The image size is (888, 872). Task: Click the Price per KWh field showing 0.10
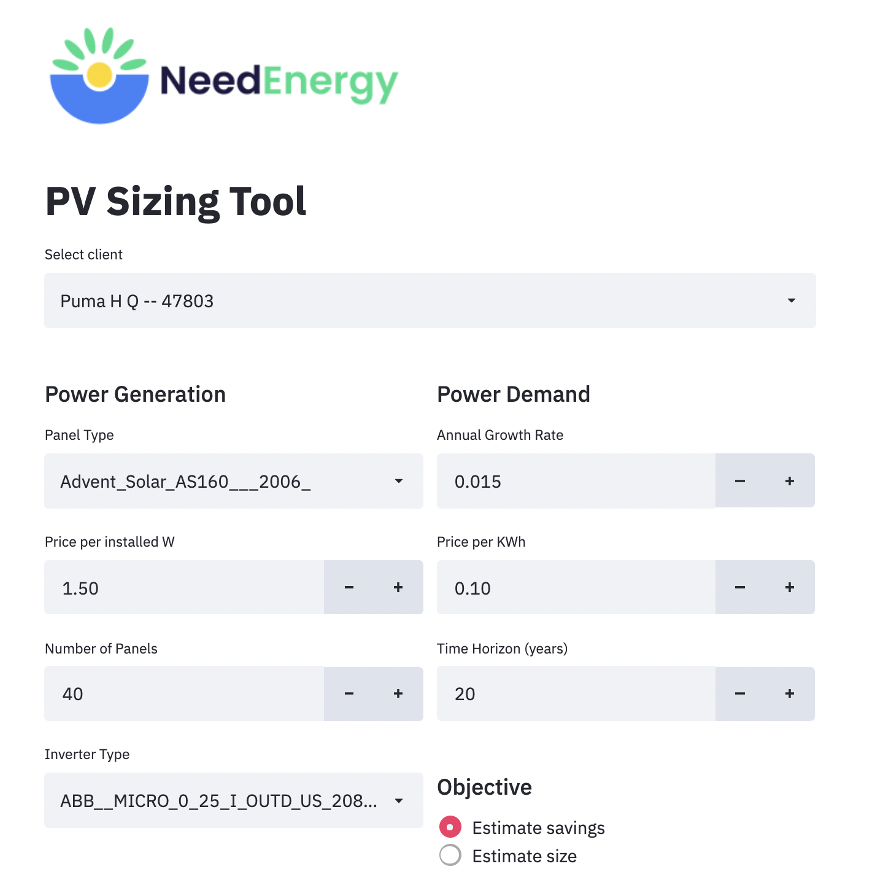(576, 587)
